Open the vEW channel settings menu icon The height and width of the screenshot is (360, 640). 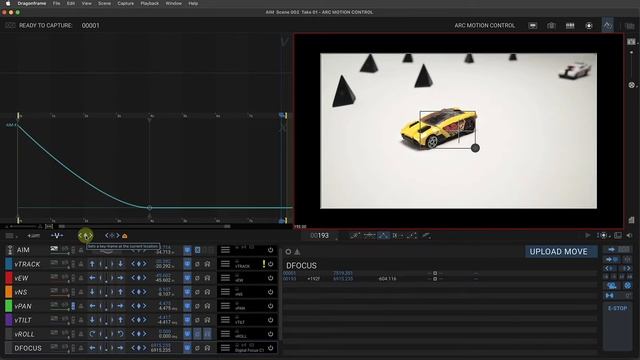click(x=225, y=278)
